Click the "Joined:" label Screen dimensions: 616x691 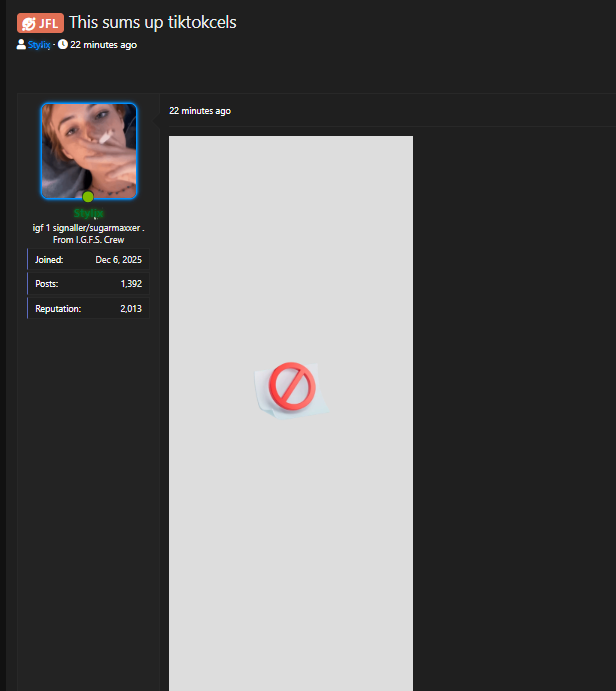point(49,260)
